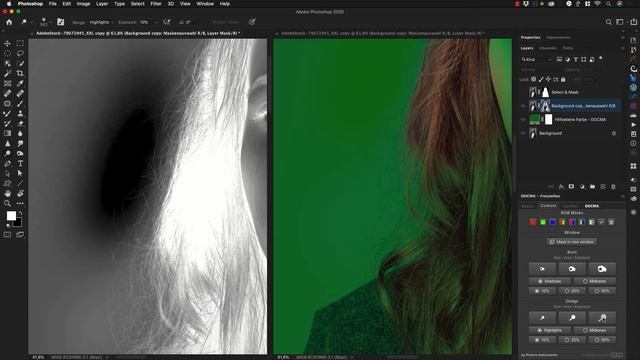Screen dimensions: 640x360
Task: Lock transparent pixels in Layers panel
Action: 533,79
